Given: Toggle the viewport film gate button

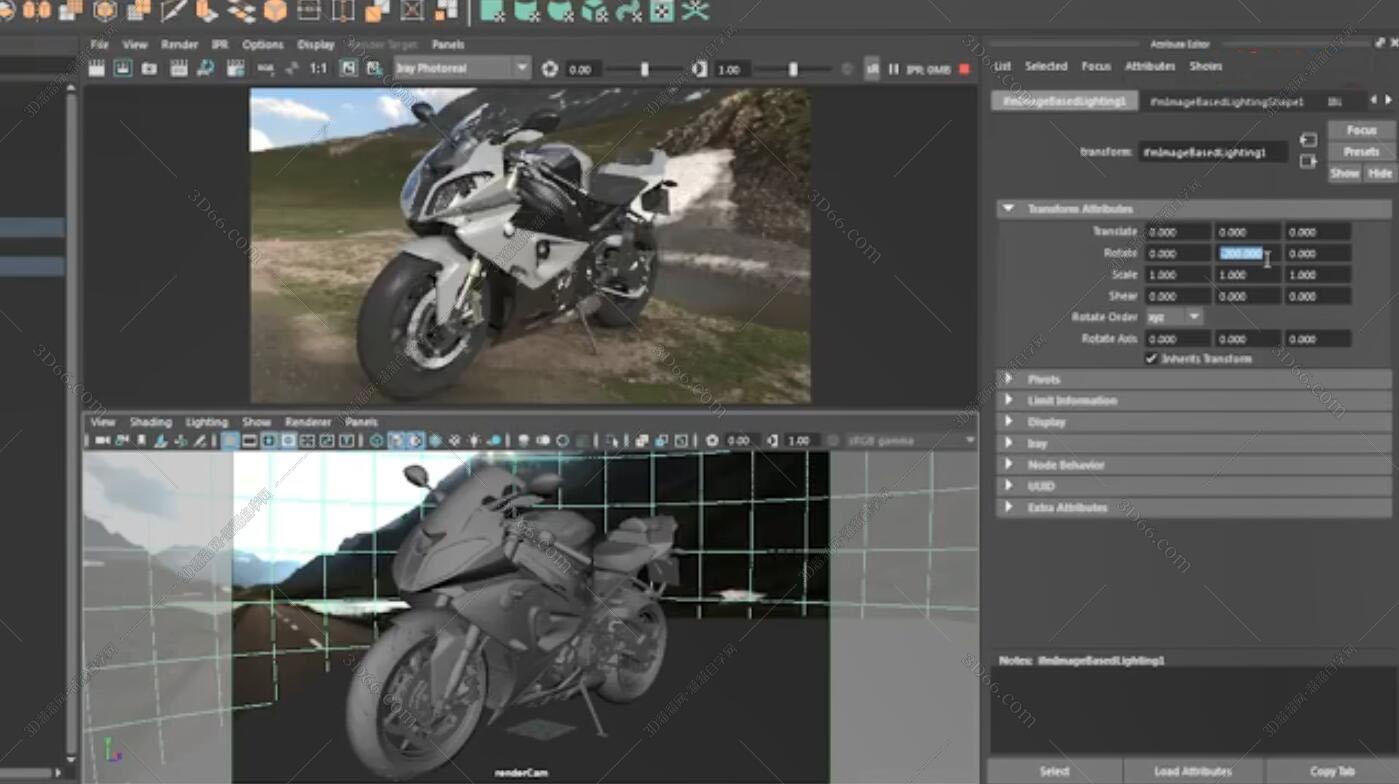Looking at the screenshot, I should pos(250,441).
